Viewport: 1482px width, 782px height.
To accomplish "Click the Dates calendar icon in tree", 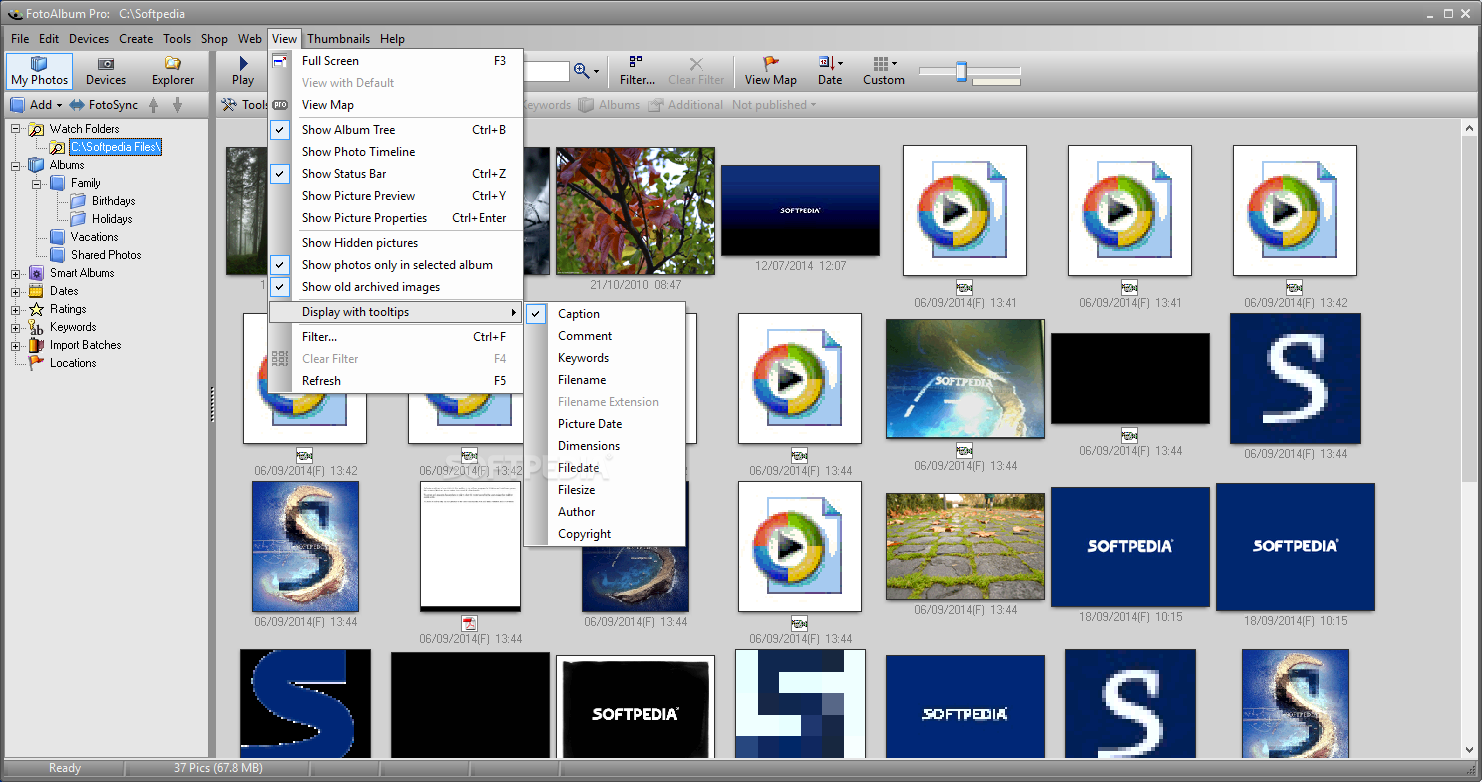I will point(36,291).
